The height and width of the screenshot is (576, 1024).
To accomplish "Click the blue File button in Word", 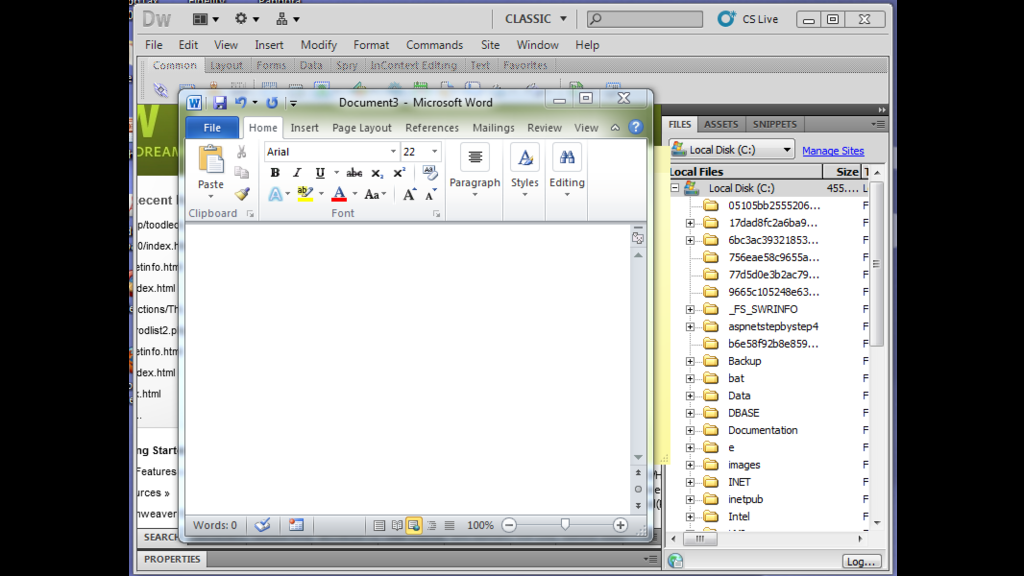I will click(212, 128).
